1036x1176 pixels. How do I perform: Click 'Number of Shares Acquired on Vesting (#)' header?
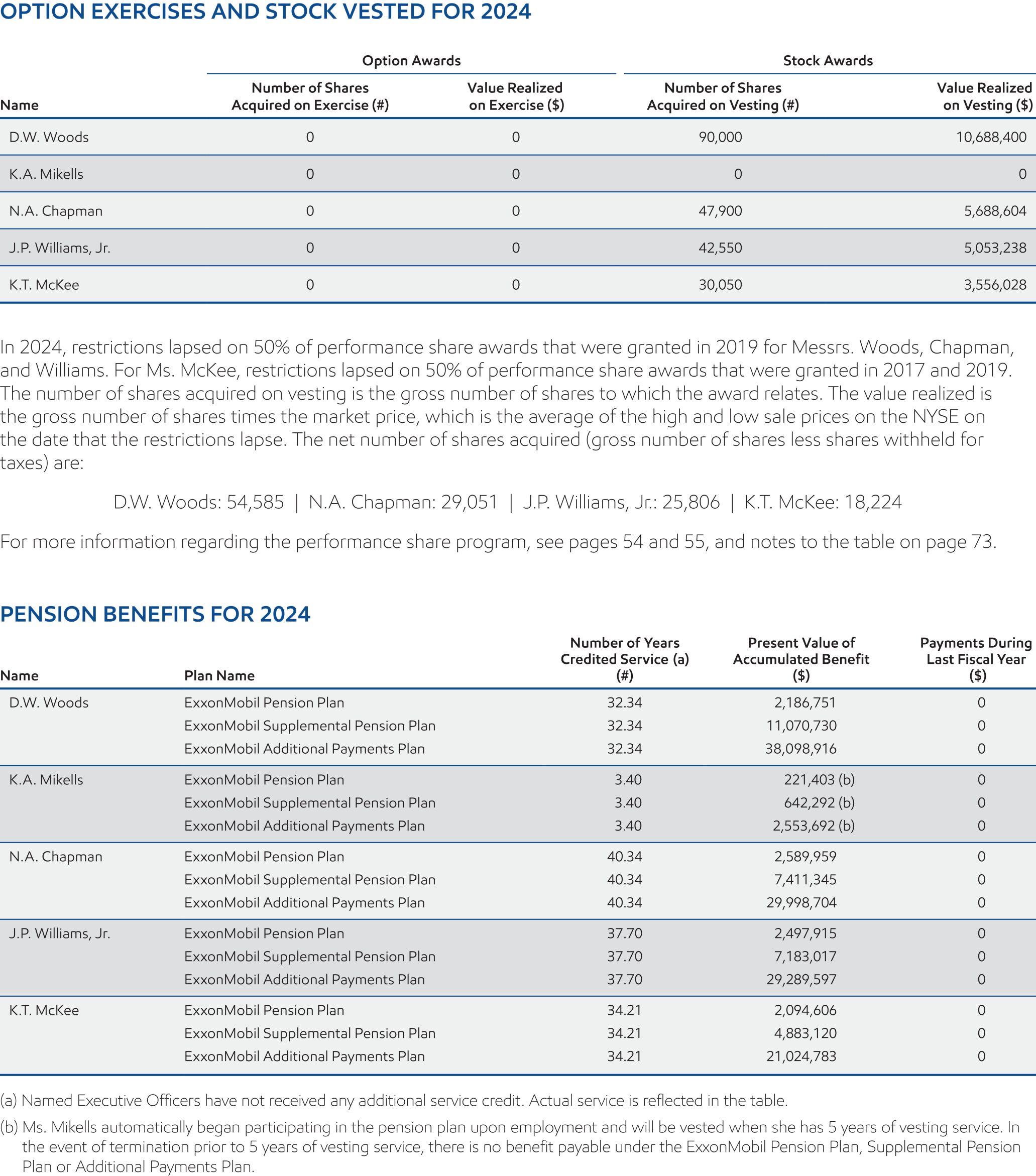tap(723, 96)
